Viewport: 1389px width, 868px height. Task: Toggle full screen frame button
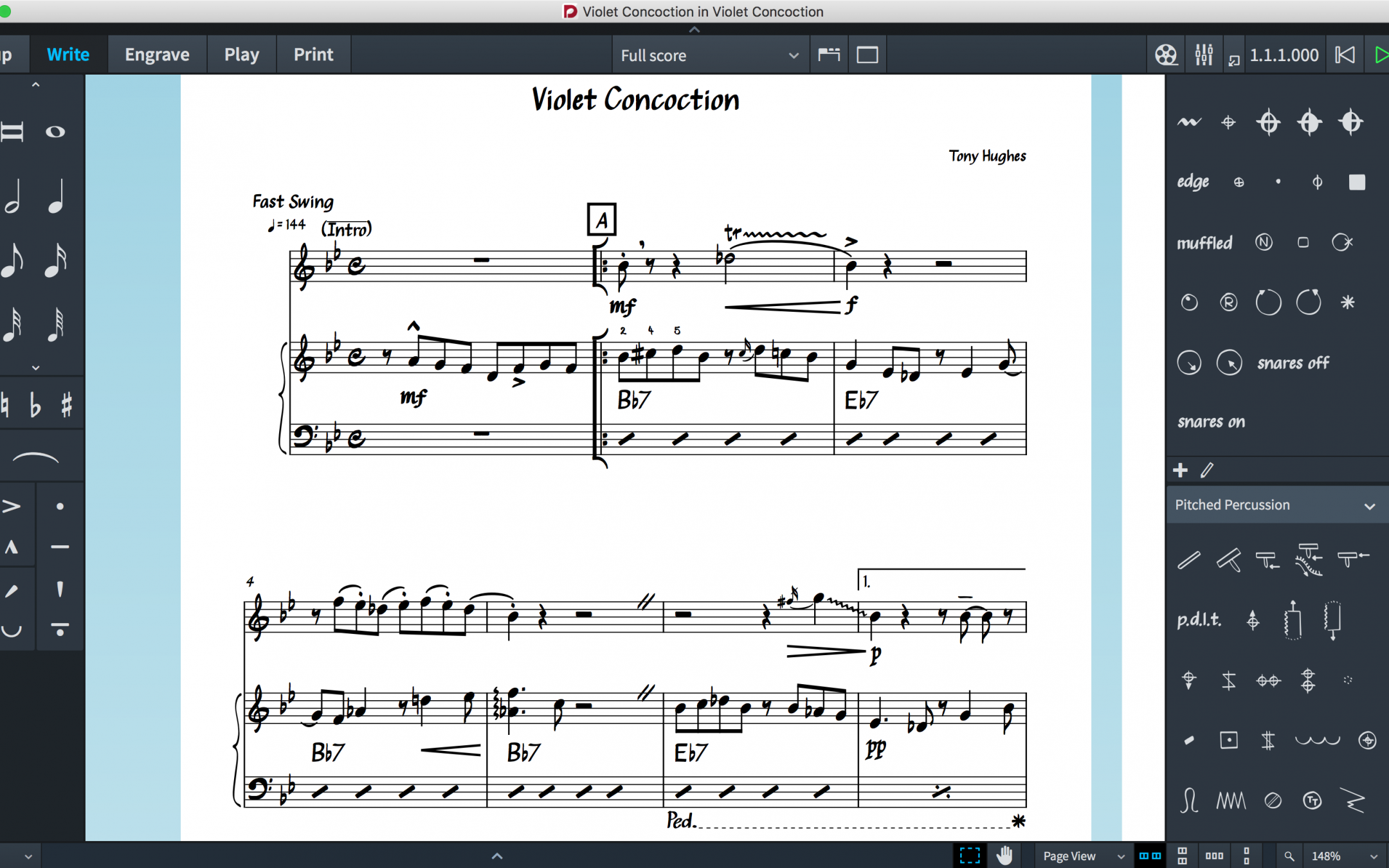[x=867, y=55]
